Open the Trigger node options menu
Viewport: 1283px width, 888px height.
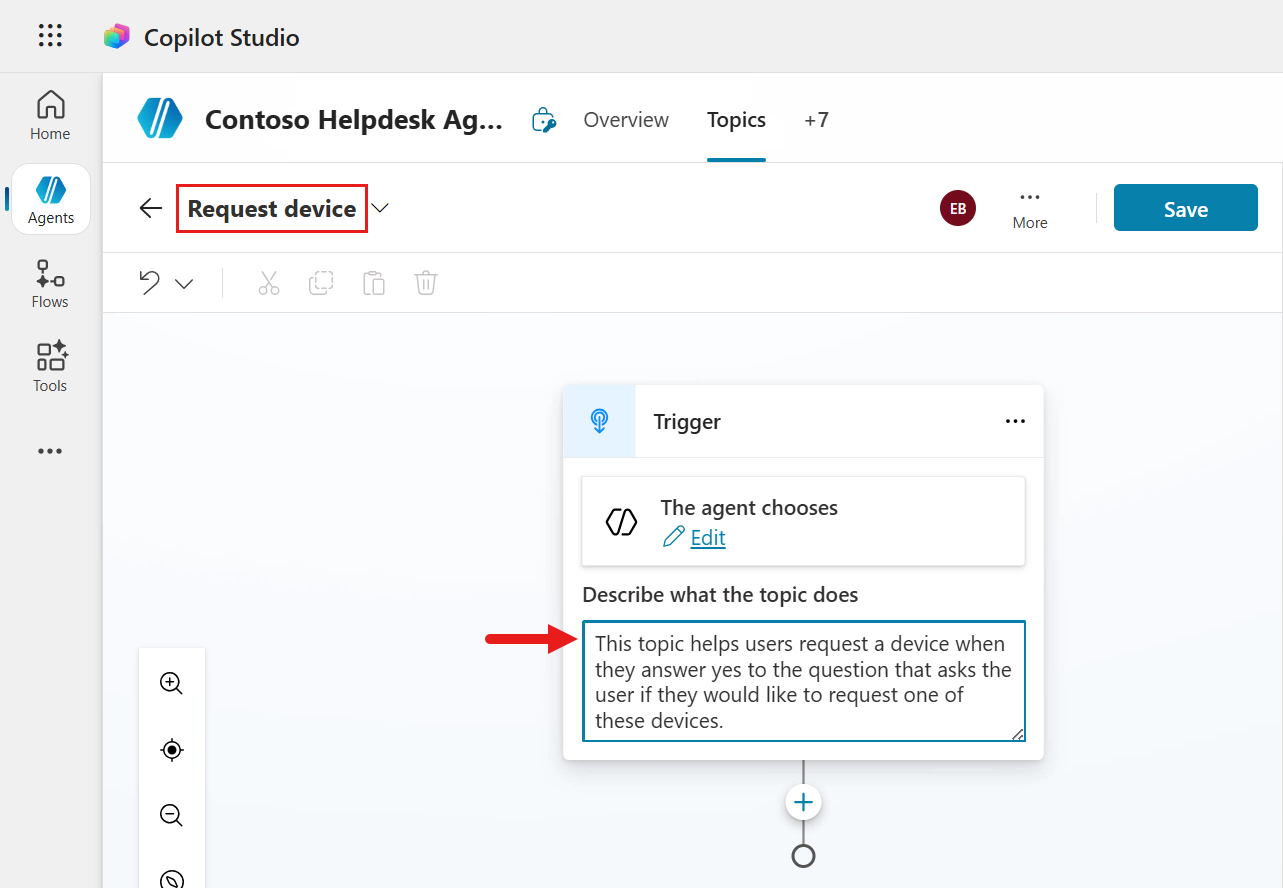point(1015,421)
